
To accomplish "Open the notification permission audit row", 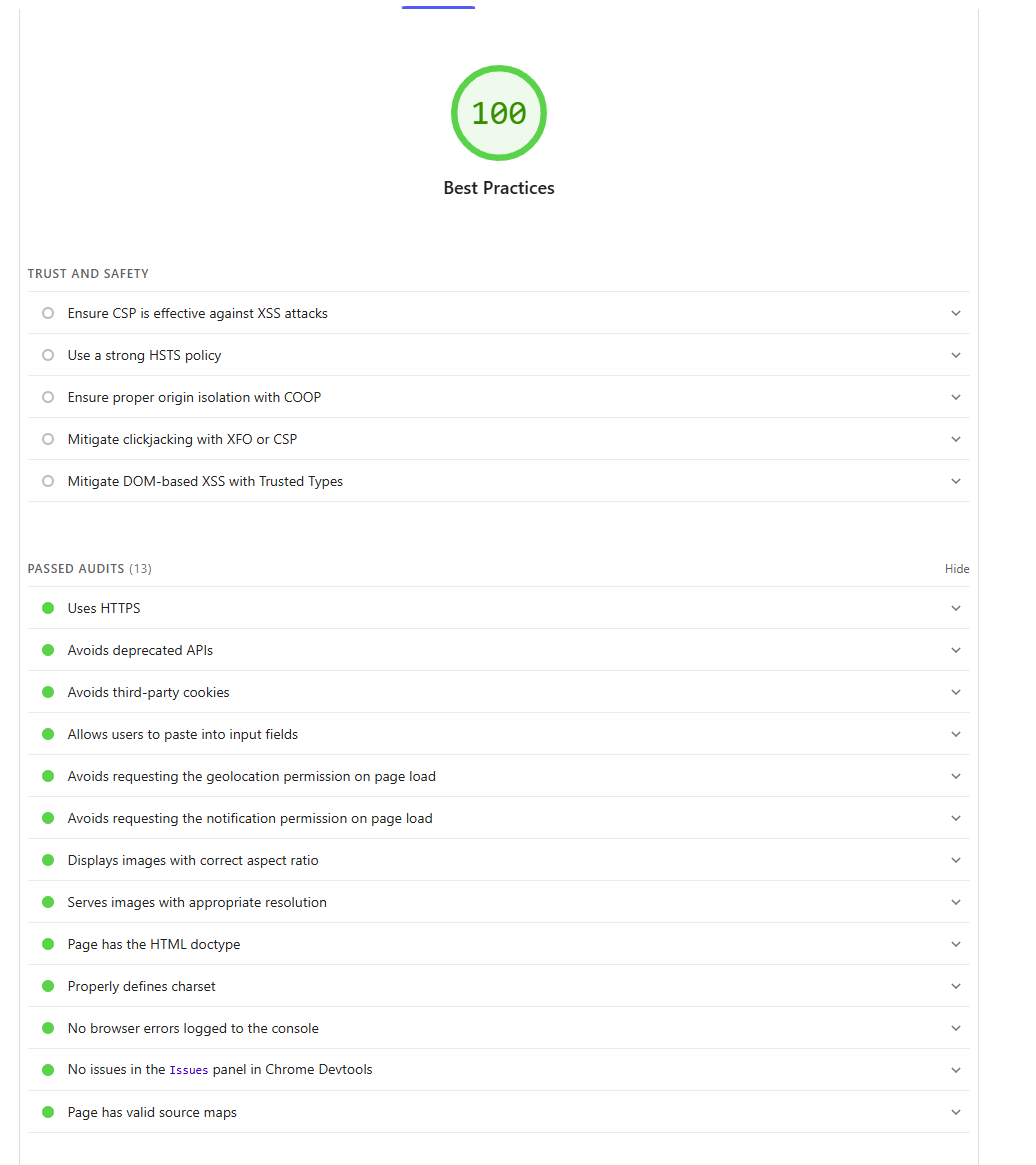I will pyautogui.click(x=250, y=818).
